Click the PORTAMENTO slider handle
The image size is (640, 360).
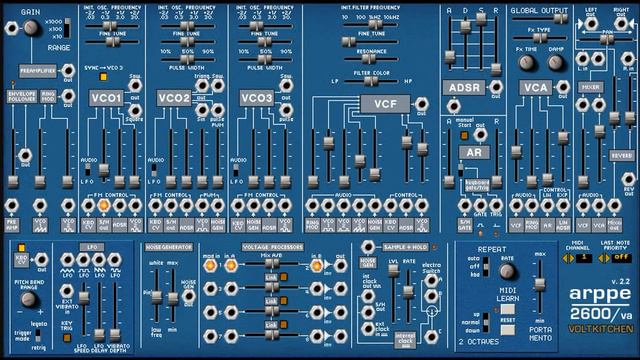(540, 284)
